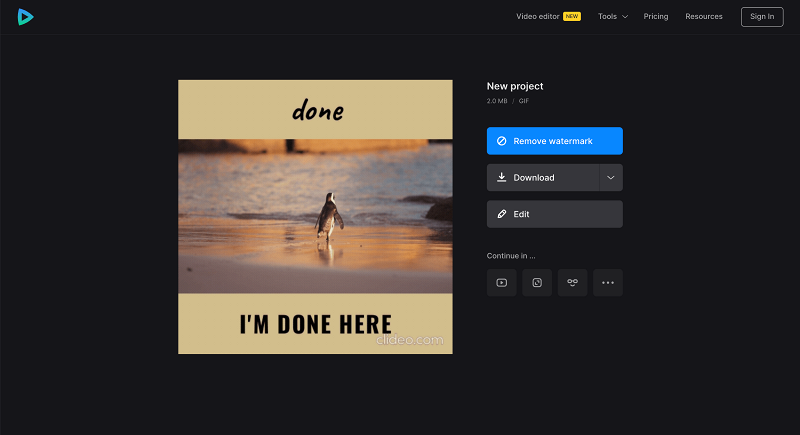
Task: Open the Resources page
Action: [704, 16]
